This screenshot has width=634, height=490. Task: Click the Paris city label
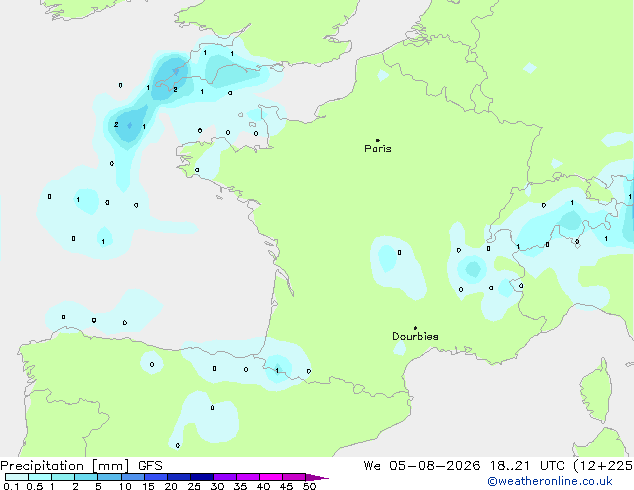coord(378,149)
